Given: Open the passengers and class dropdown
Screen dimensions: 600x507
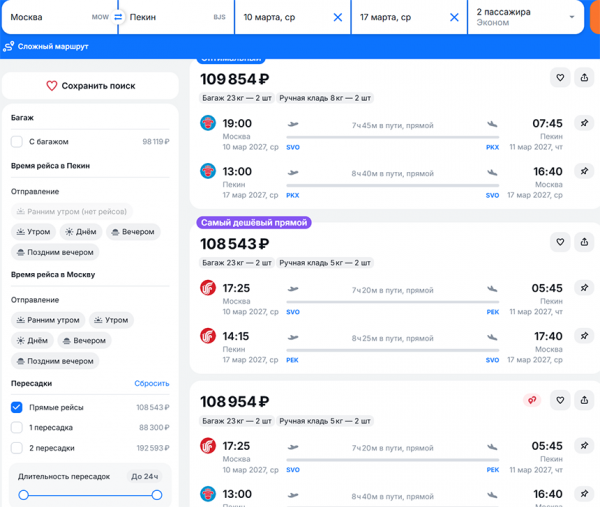Looking at the screenshot, I should 525,17.
